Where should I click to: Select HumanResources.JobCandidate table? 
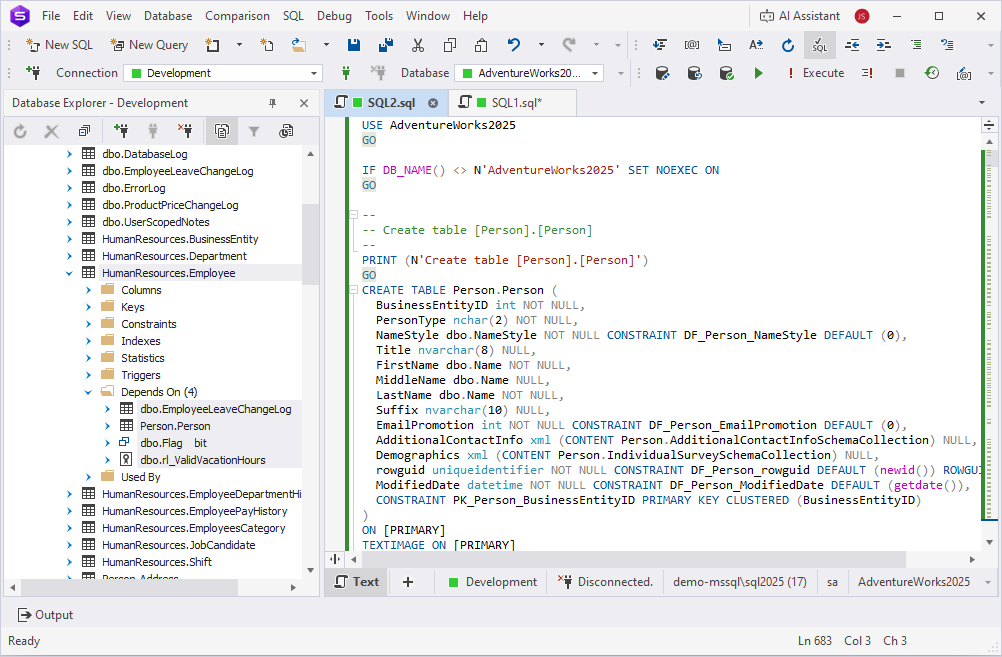[x=178, y=545]
